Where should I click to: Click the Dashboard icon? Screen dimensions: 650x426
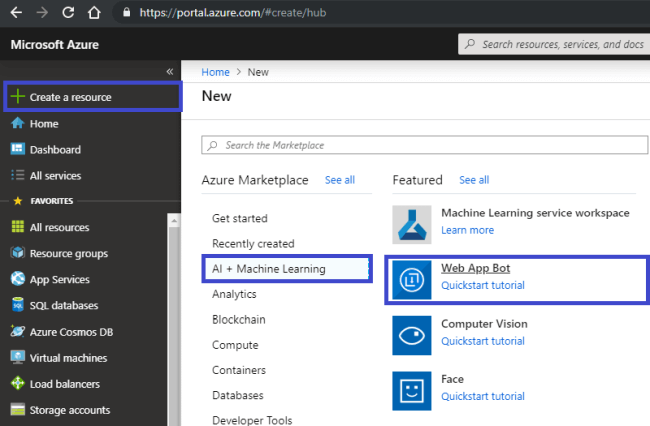tap(17, 149)
